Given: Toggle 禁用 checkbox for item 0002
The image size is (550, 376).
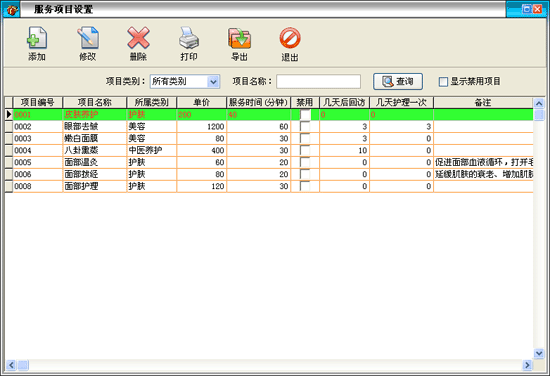Looking at the screenshot, I should [305, 126].
